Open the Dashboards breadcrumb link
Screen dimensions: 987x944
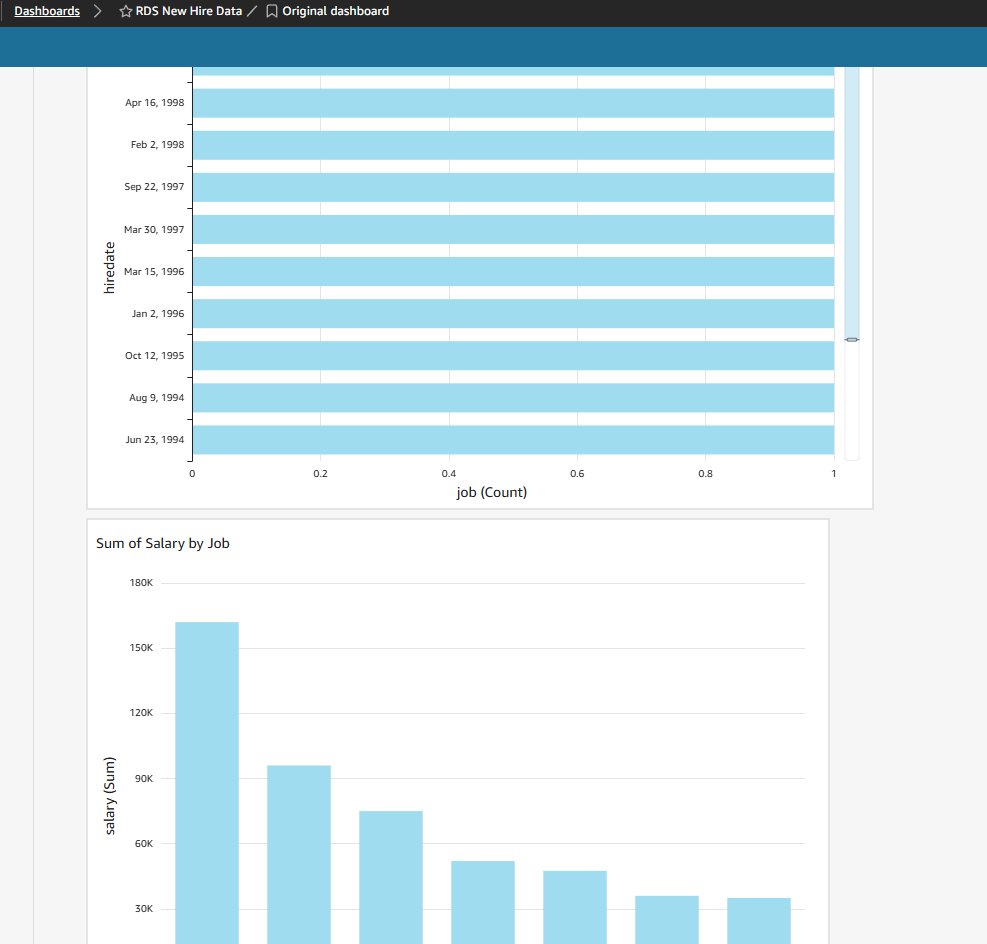(x=46, y=11)
